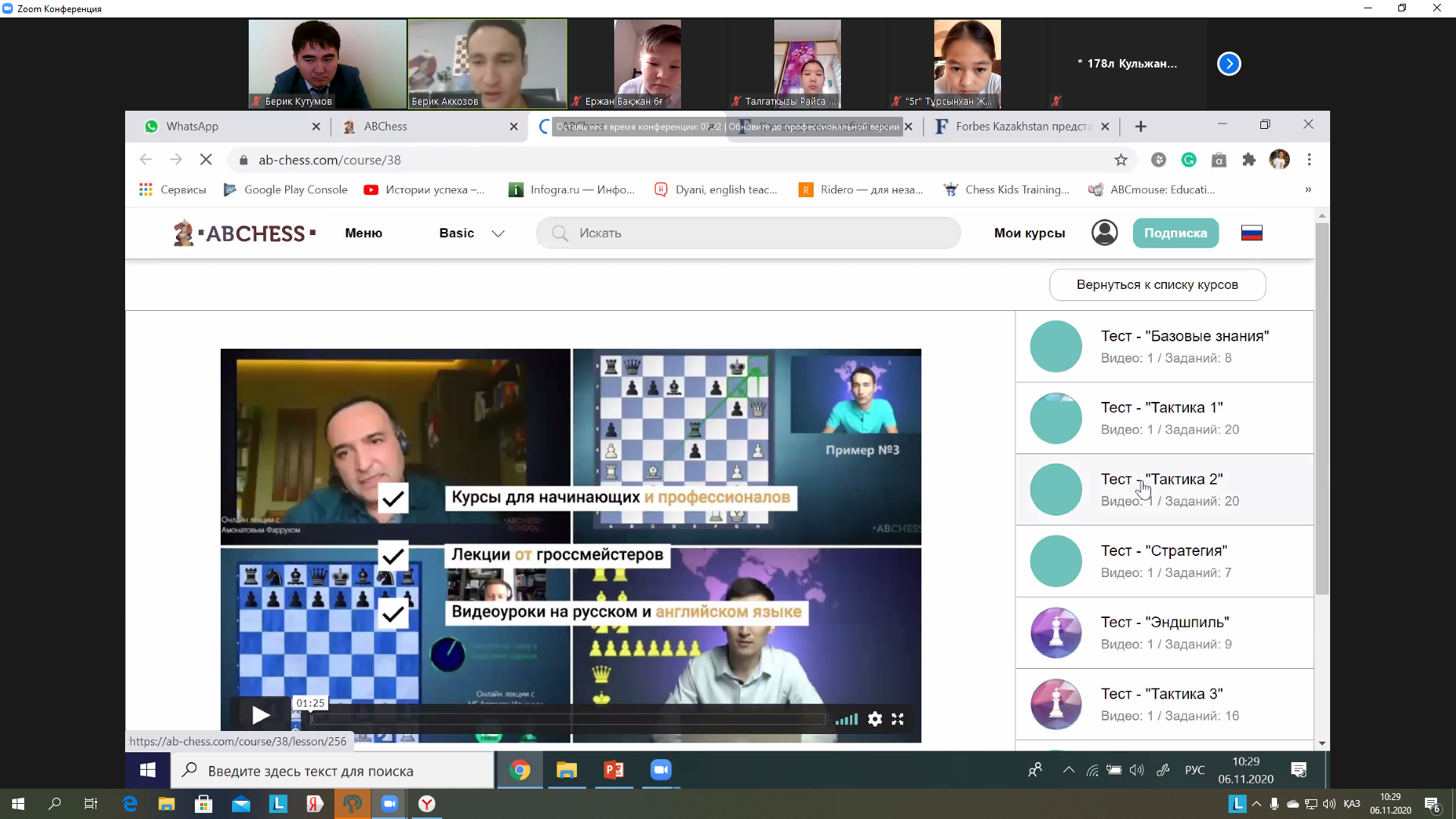Expand the Basic level dropdown

[x=472, y=233]
